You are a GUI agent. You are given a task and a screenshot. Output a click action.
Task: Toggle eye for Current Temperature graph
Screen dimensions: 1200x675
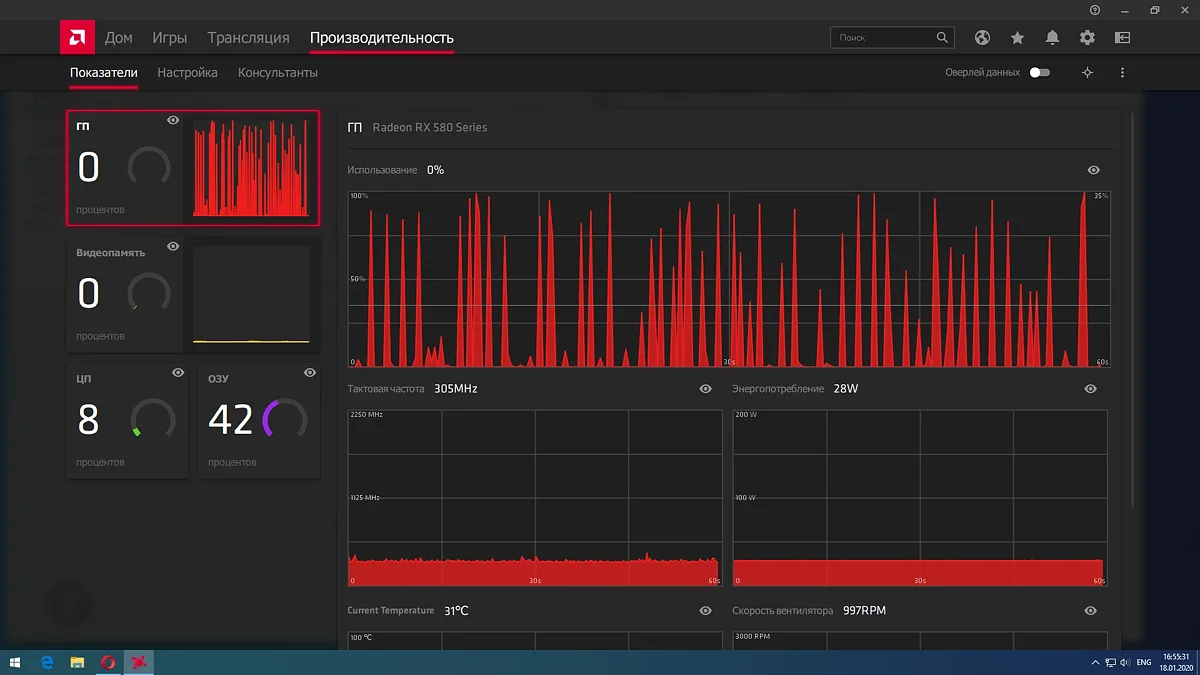click(706, 611)
